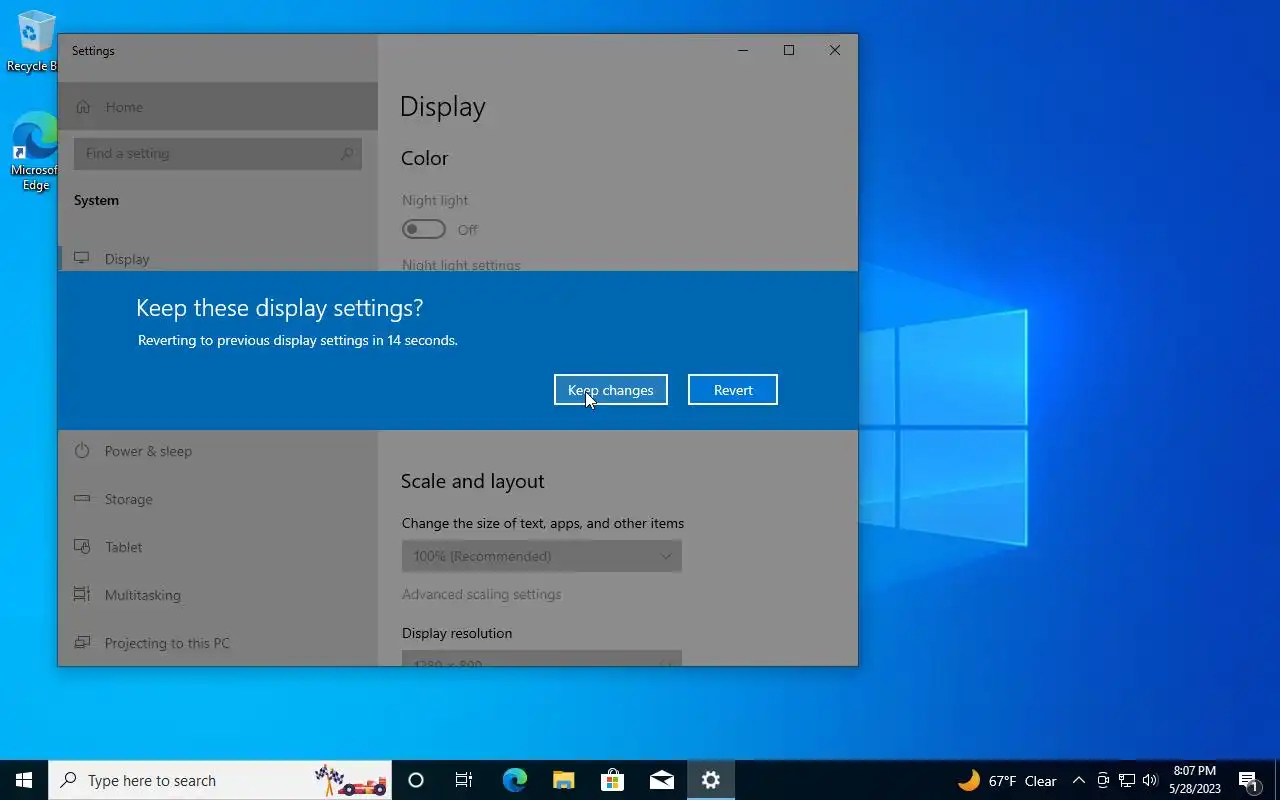Click the Home house icon in sidebar
Image resolution: width=1280 pixels, height=800 pixels.
[83, 107]
